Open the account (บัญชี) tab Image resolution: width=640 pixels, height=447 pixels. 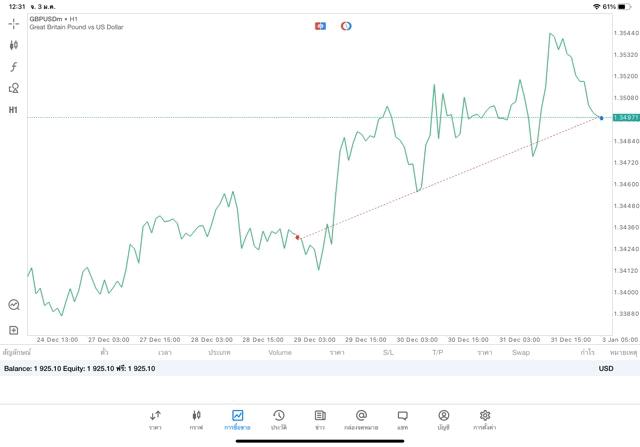[x=443, y=418]
